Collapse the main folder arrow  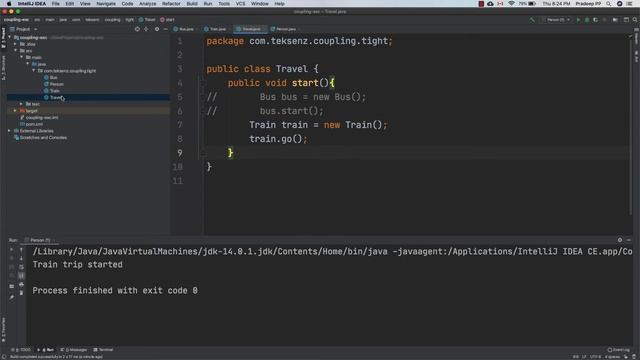pyautogui.click(x=22, y=57)
